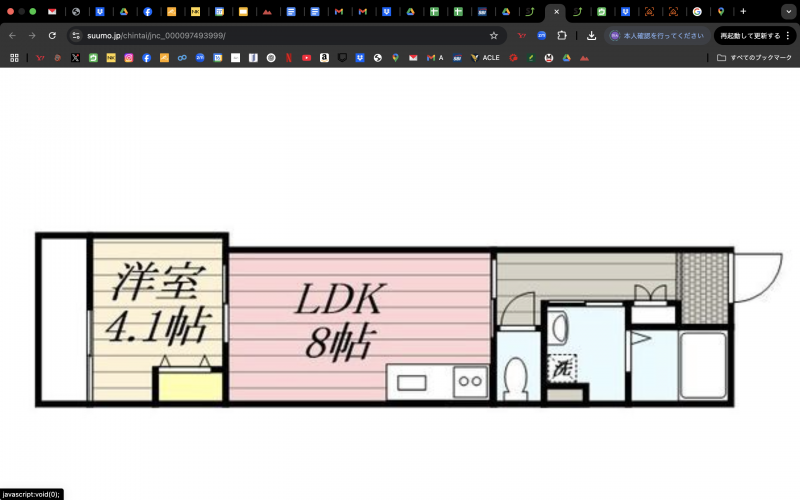Open a new tab with plus button
Screen dimensions: 800x500
point(743,11)
